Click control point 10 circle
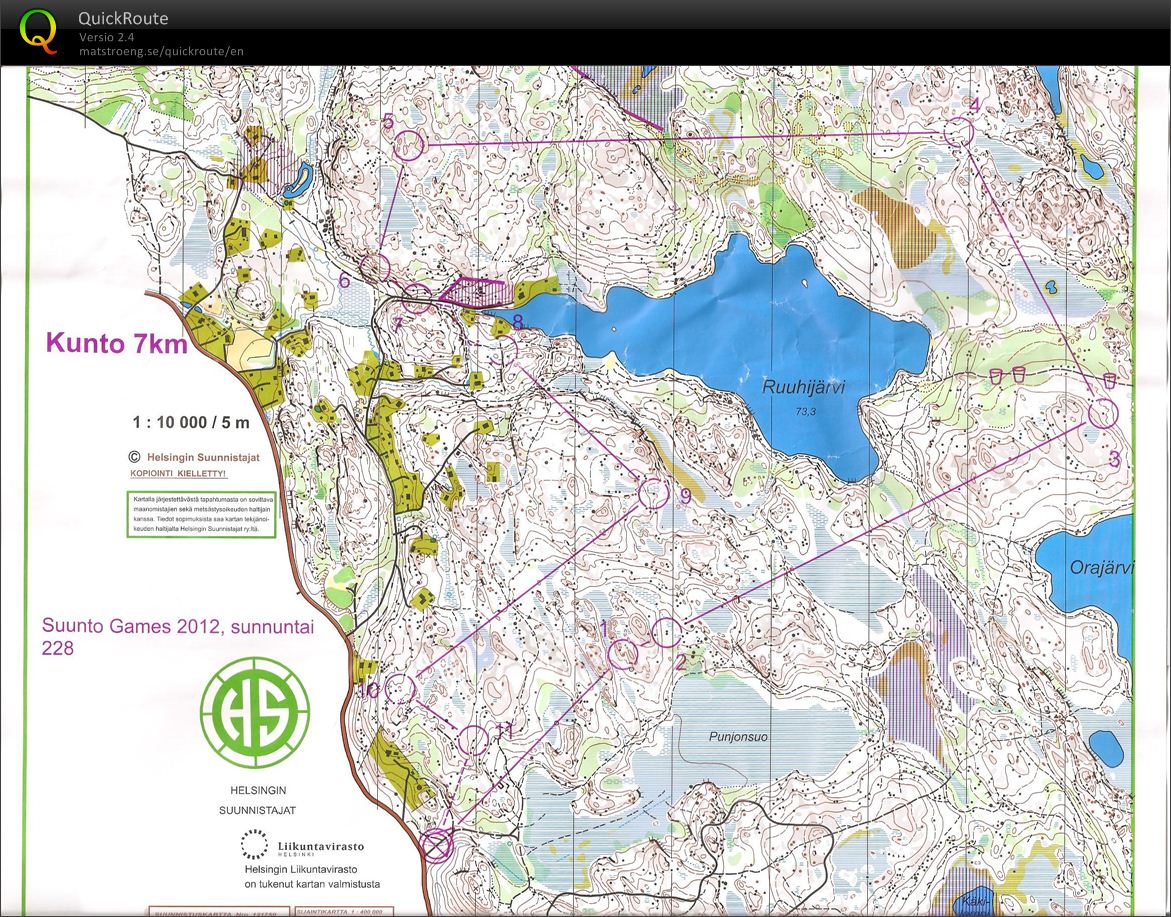1171x917 pixels. click(403, 687)
